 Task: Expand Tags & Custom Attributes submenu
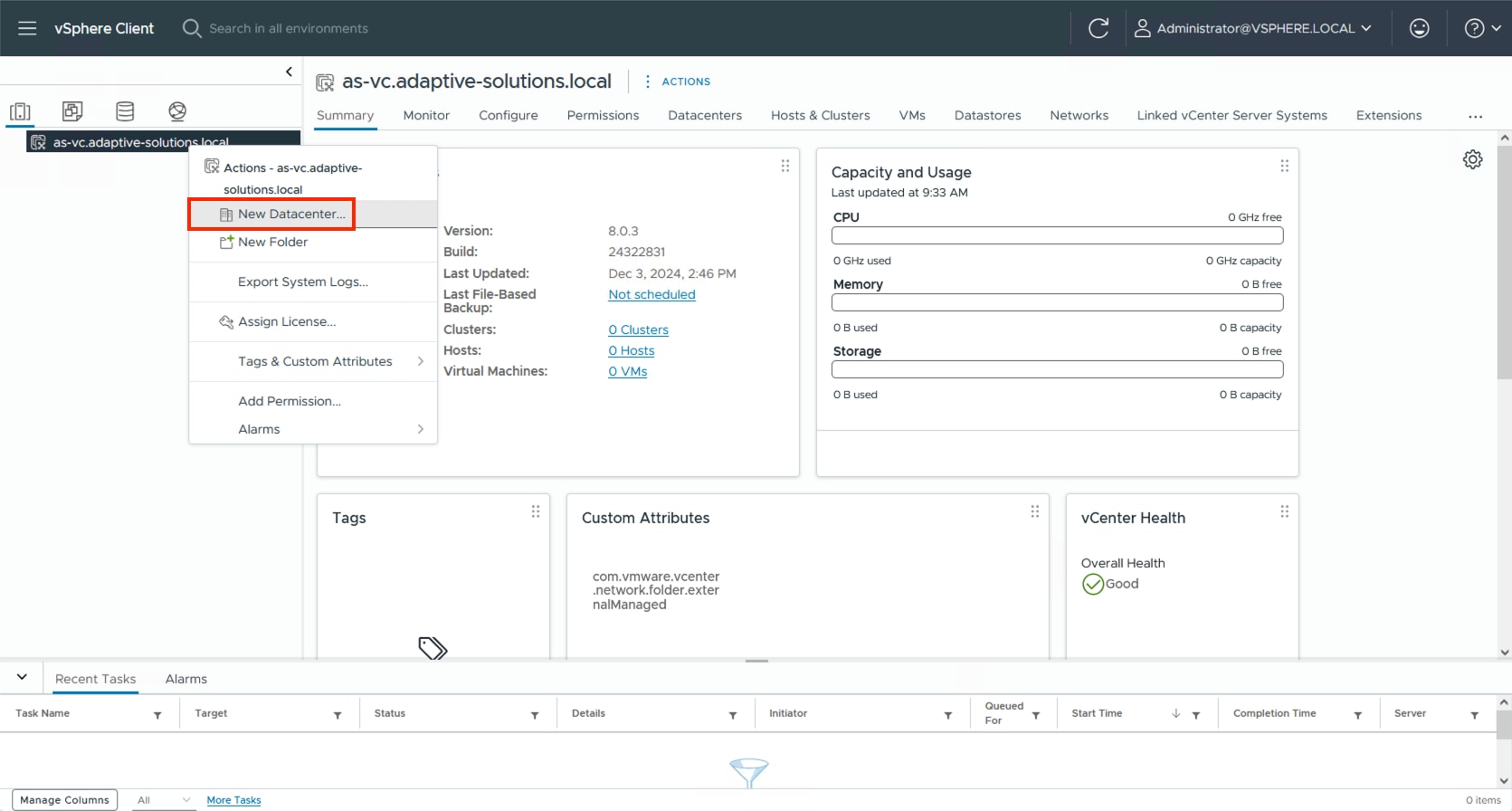point(313,361)
